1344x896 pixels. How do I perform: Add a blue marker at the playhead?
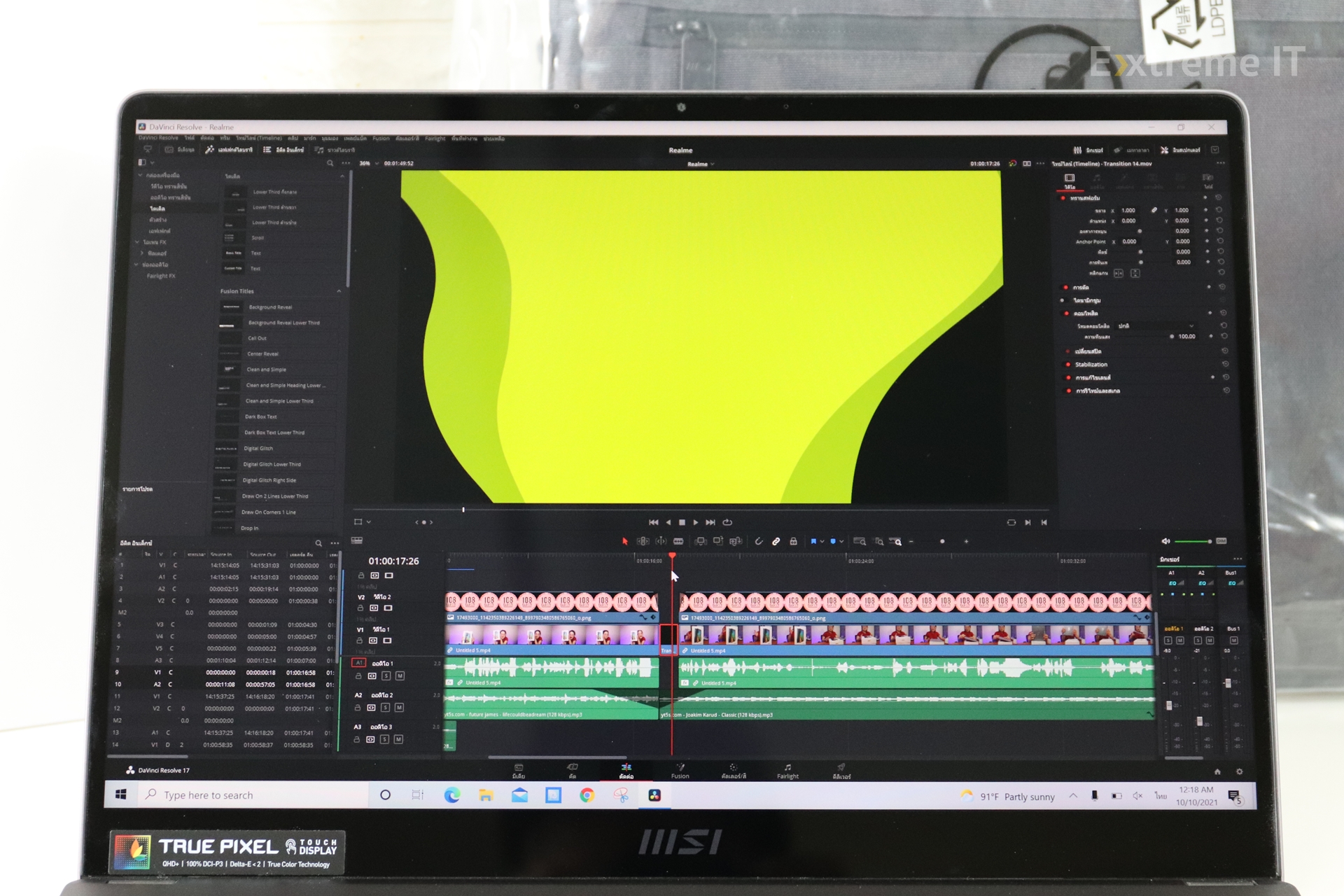pyautogui.click(x=833, y=541)
